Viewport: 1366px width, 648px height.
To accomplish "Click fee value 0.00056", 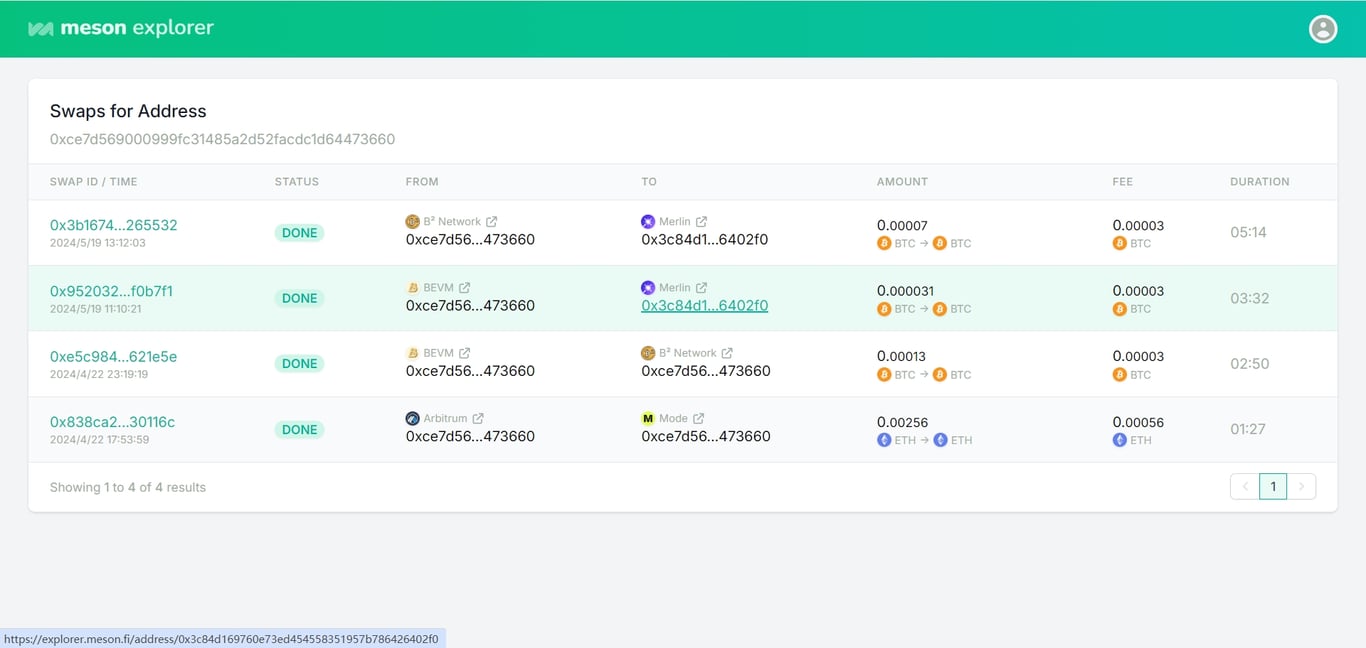I will 1138,422.
